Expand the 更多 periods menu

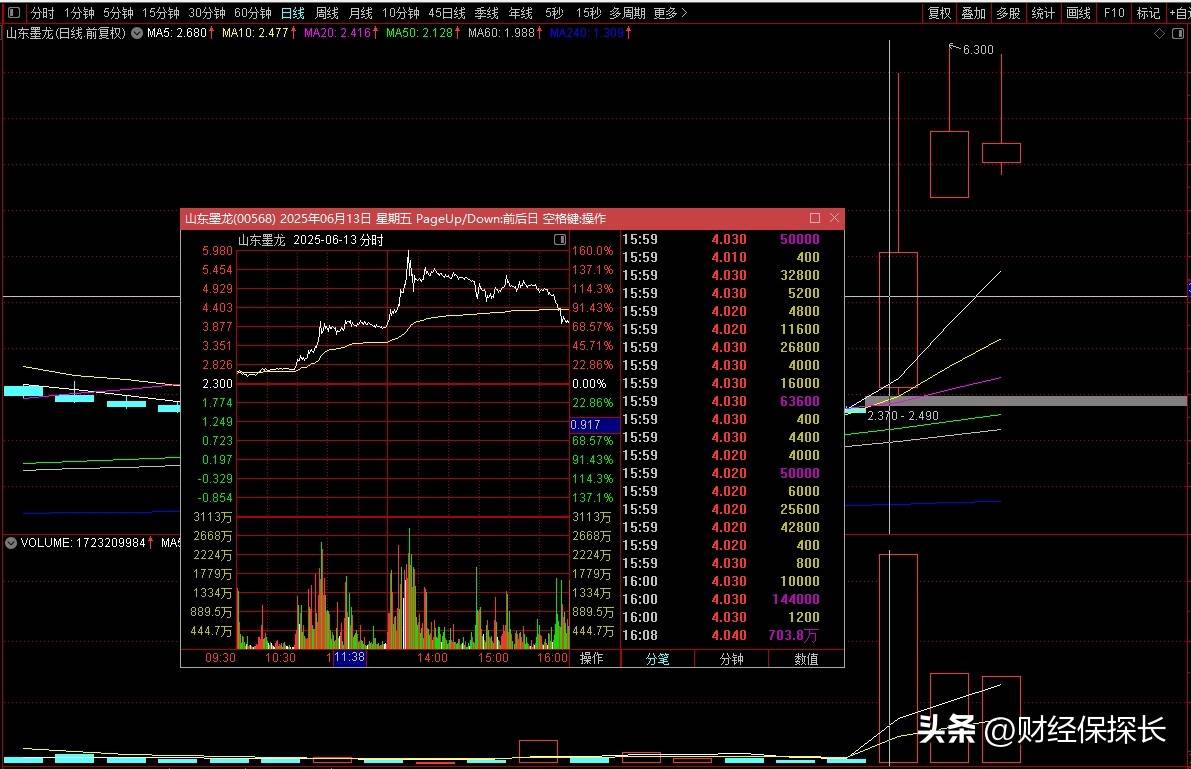670,13
